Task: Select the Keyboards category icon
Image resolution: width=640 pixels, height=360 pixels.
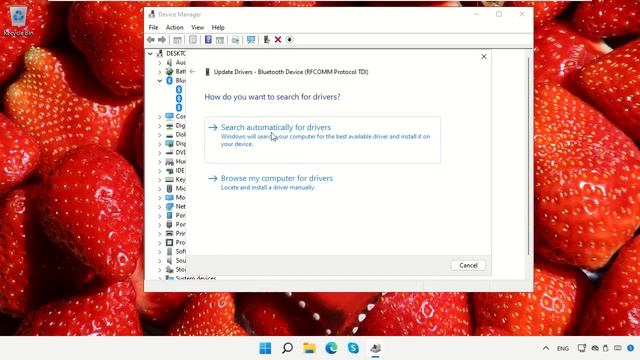Action: [x=169, y=179]
